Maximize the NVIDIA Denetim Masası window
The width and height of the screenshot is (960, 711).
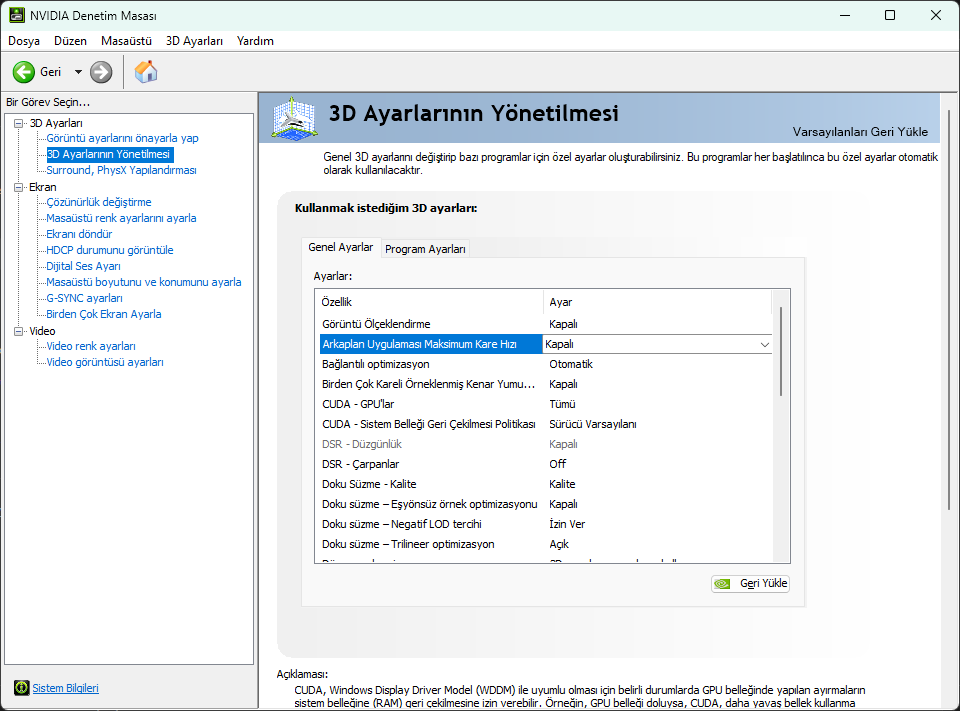click(890, 15)
